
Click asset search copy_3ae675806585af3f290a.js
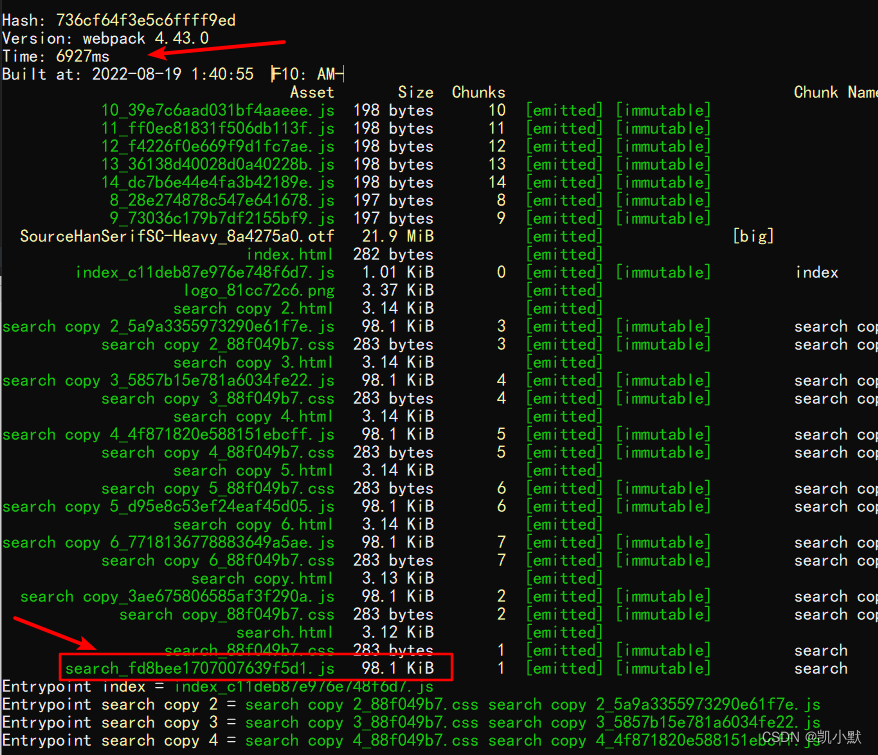pos(178,596)
